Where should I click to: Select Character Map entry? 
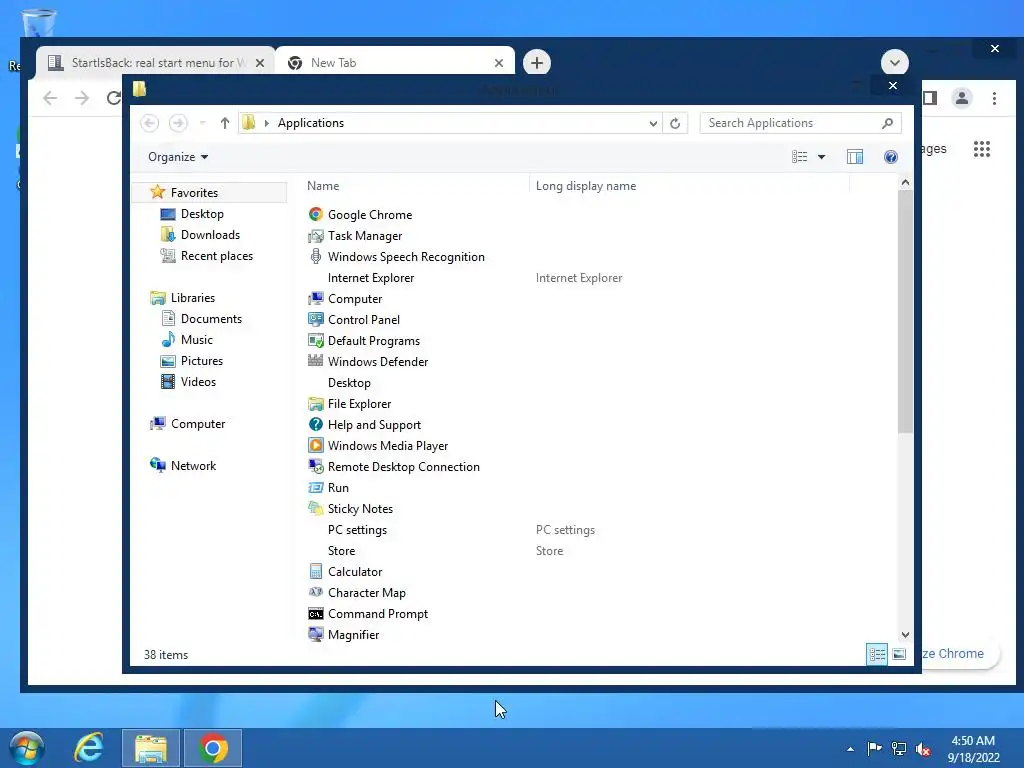point(357,592)
